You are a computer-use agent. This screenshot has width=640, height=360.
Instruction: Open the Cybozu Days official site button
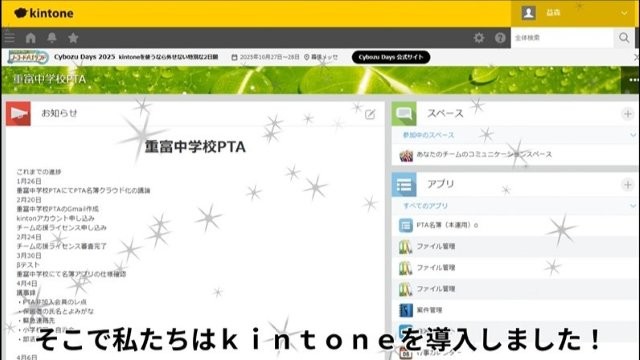pyautogui.click(x=391, y=57)
